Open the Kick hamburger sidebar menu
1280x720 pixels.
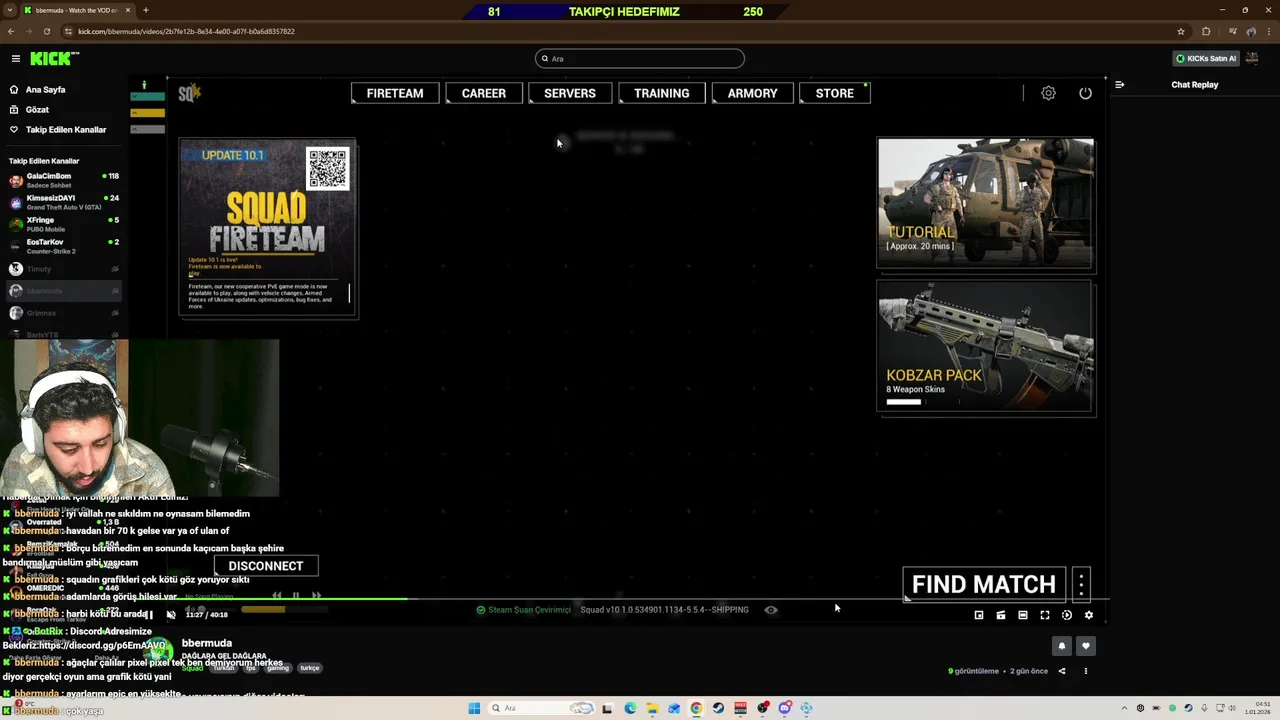[x=15, y=59]
